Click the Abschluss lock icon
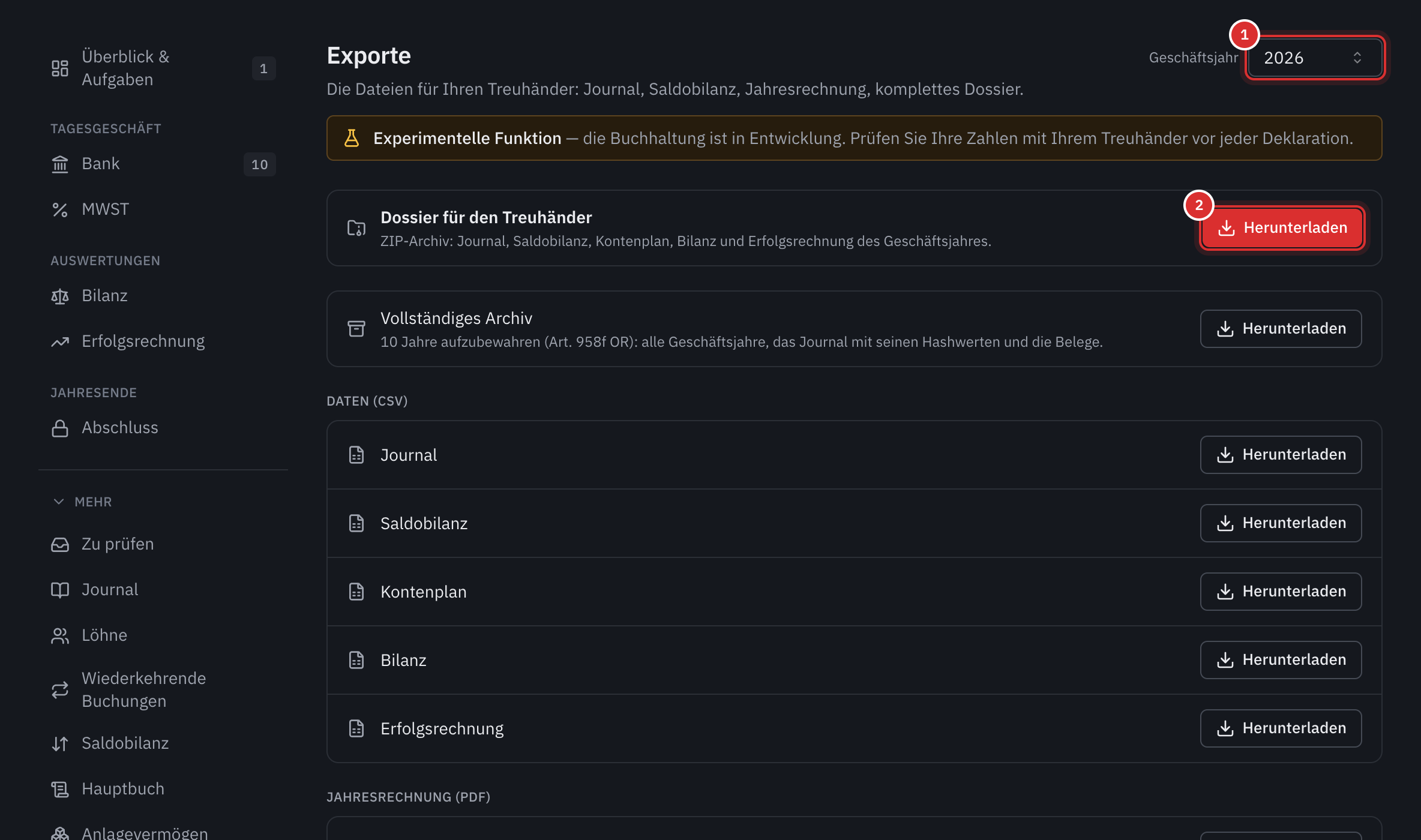The width and height of the screenshot is (1421, 840). pos(60,428)
